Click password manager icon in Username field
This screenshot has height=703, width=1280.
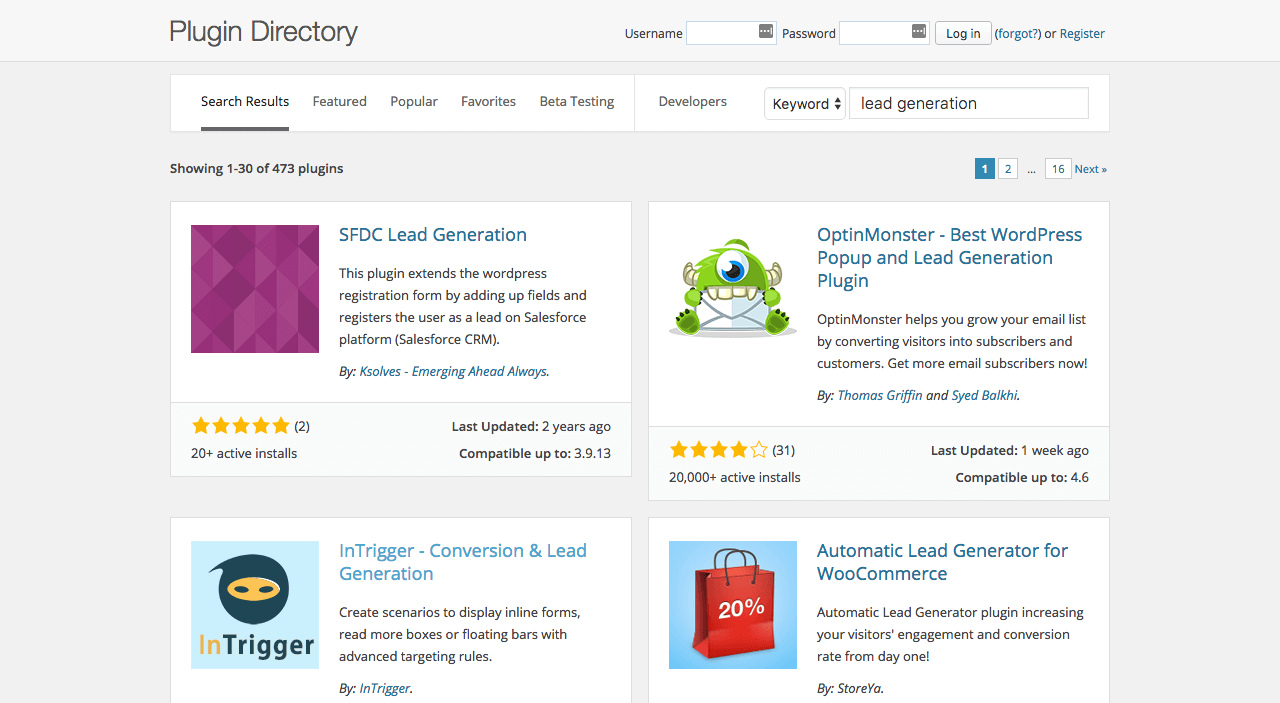[x=766, y=32]
